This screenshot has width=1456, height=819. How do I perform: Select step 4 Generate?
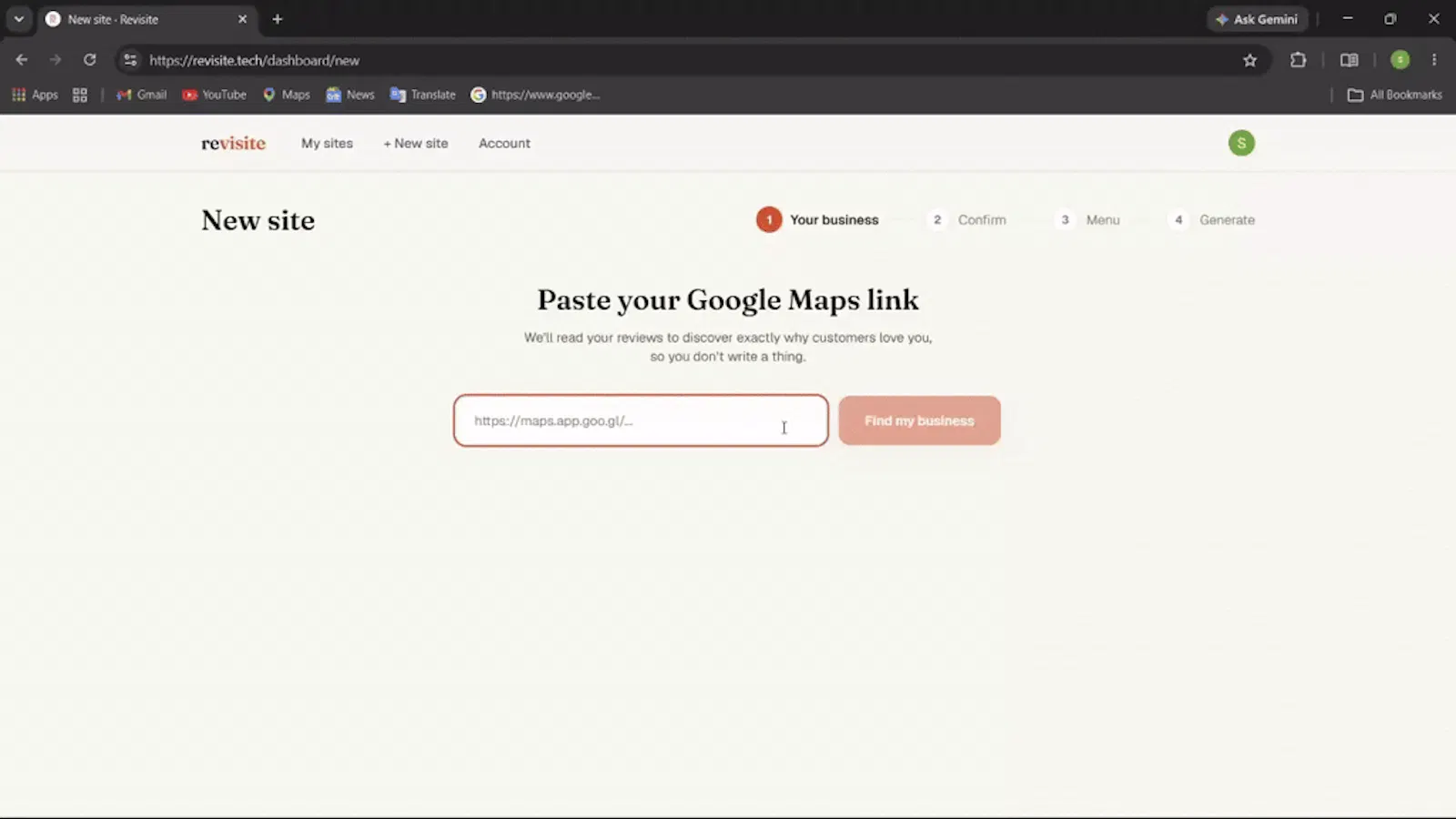click(x=1211, y=219)
